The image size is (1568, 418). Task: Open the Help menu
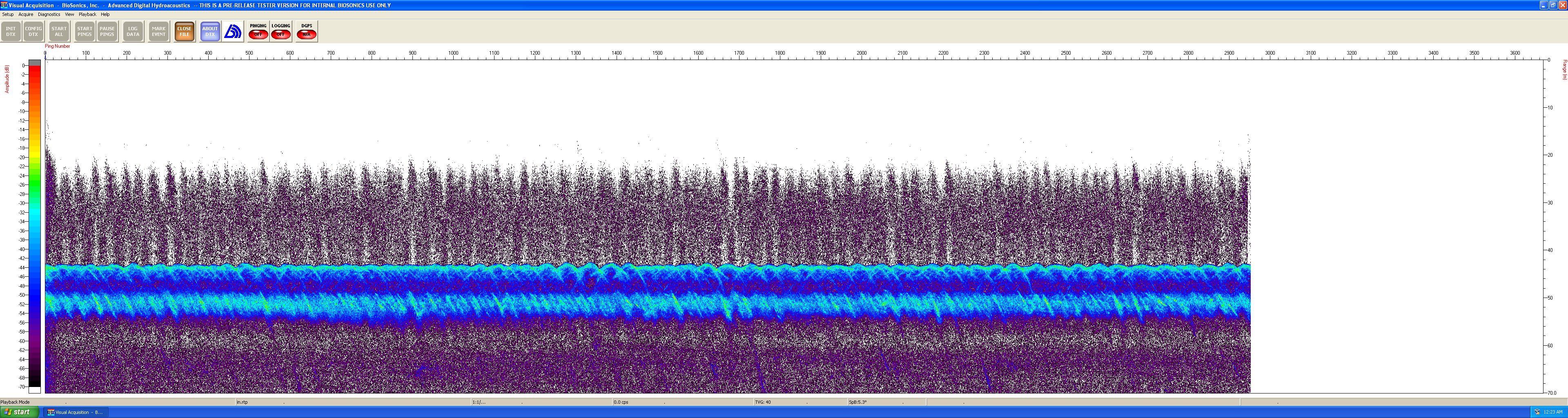[x=105, y=15]
